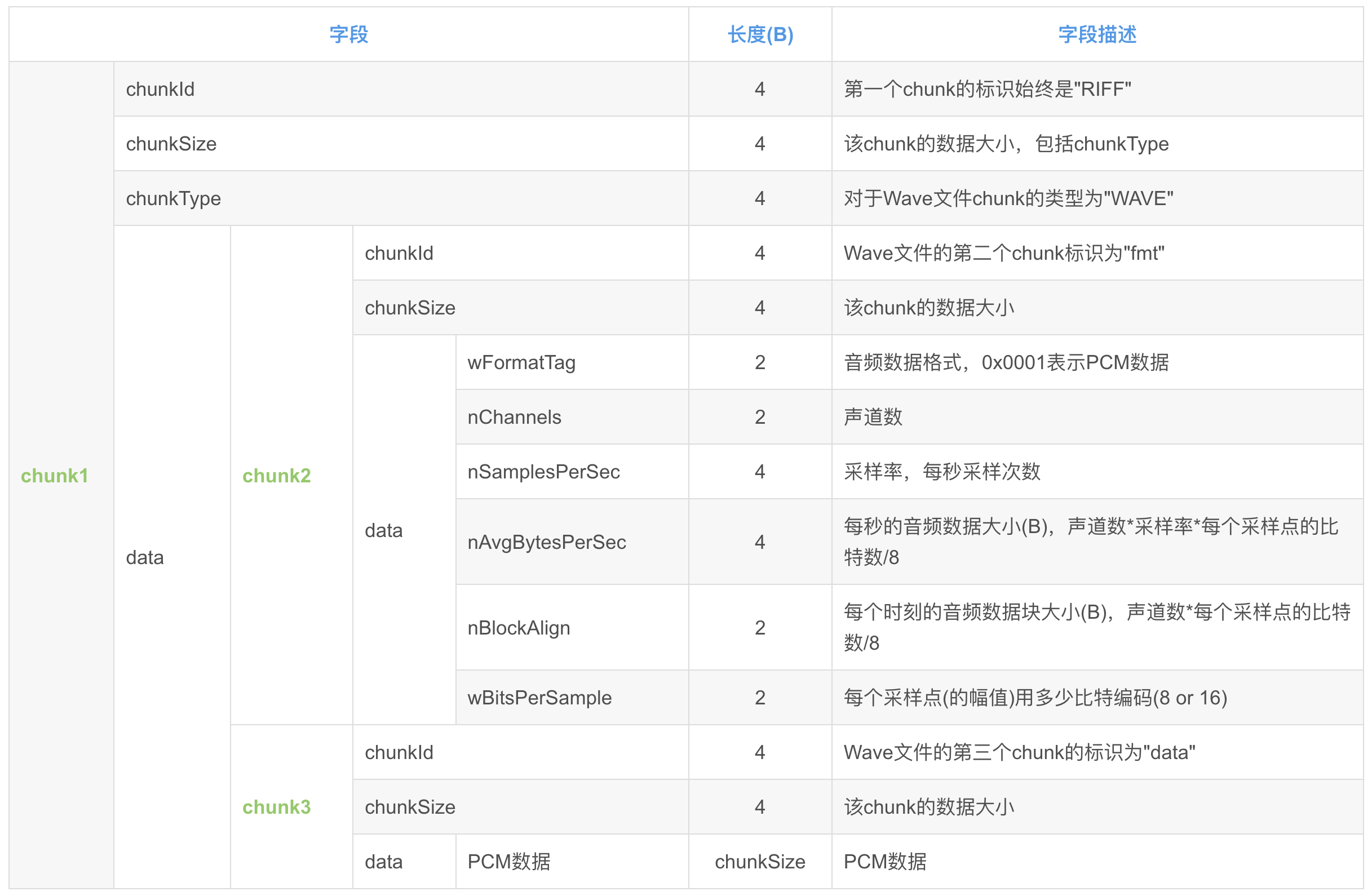Image resolution: width=1372 pixels, height=896 pixels.
Task: Click the nSamplesPerSec field cell
Action: tap(543, 472)
